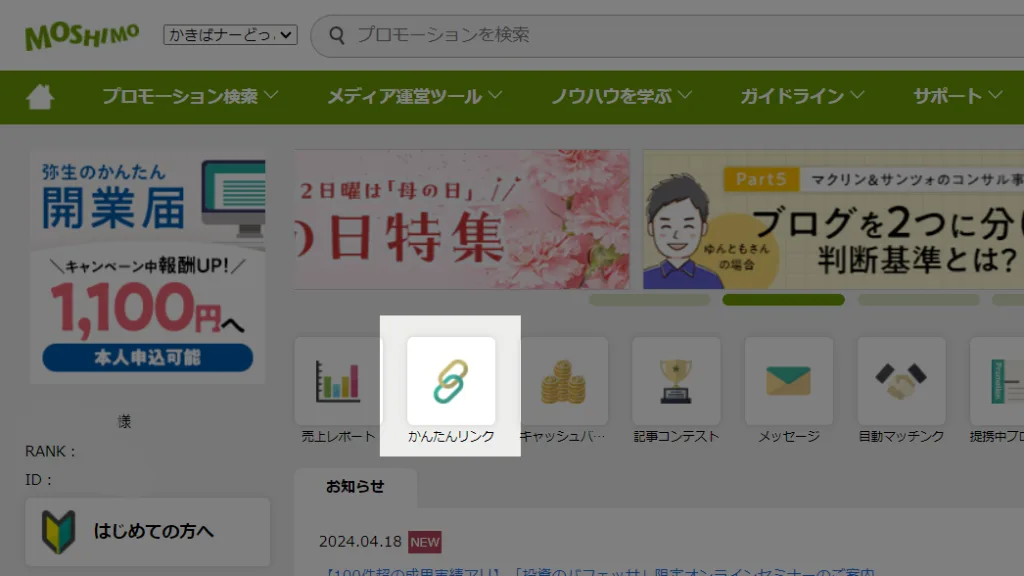Open the site selector dropdown
This screenshot has width=1024, height=576.
231,35
